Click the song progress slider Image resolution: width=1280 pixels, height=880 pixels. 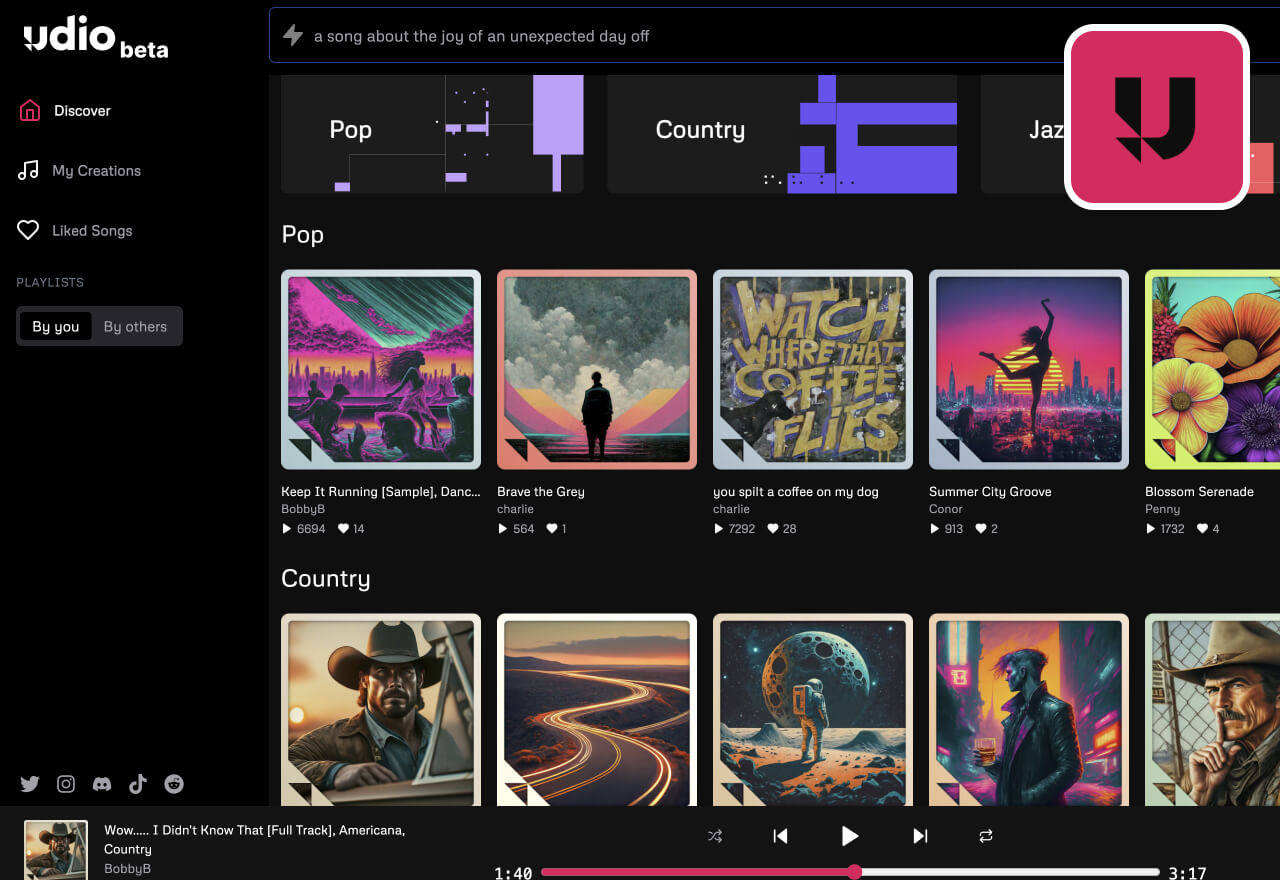850,872
